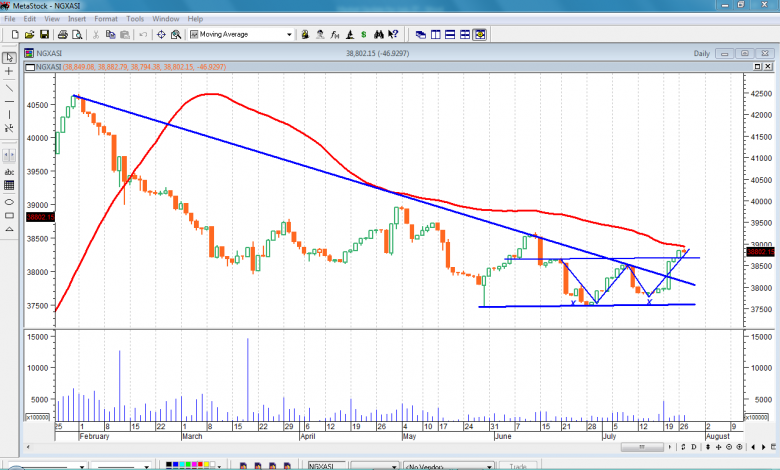Click the crosshair pointer tool icon

[x=9, y=72]
